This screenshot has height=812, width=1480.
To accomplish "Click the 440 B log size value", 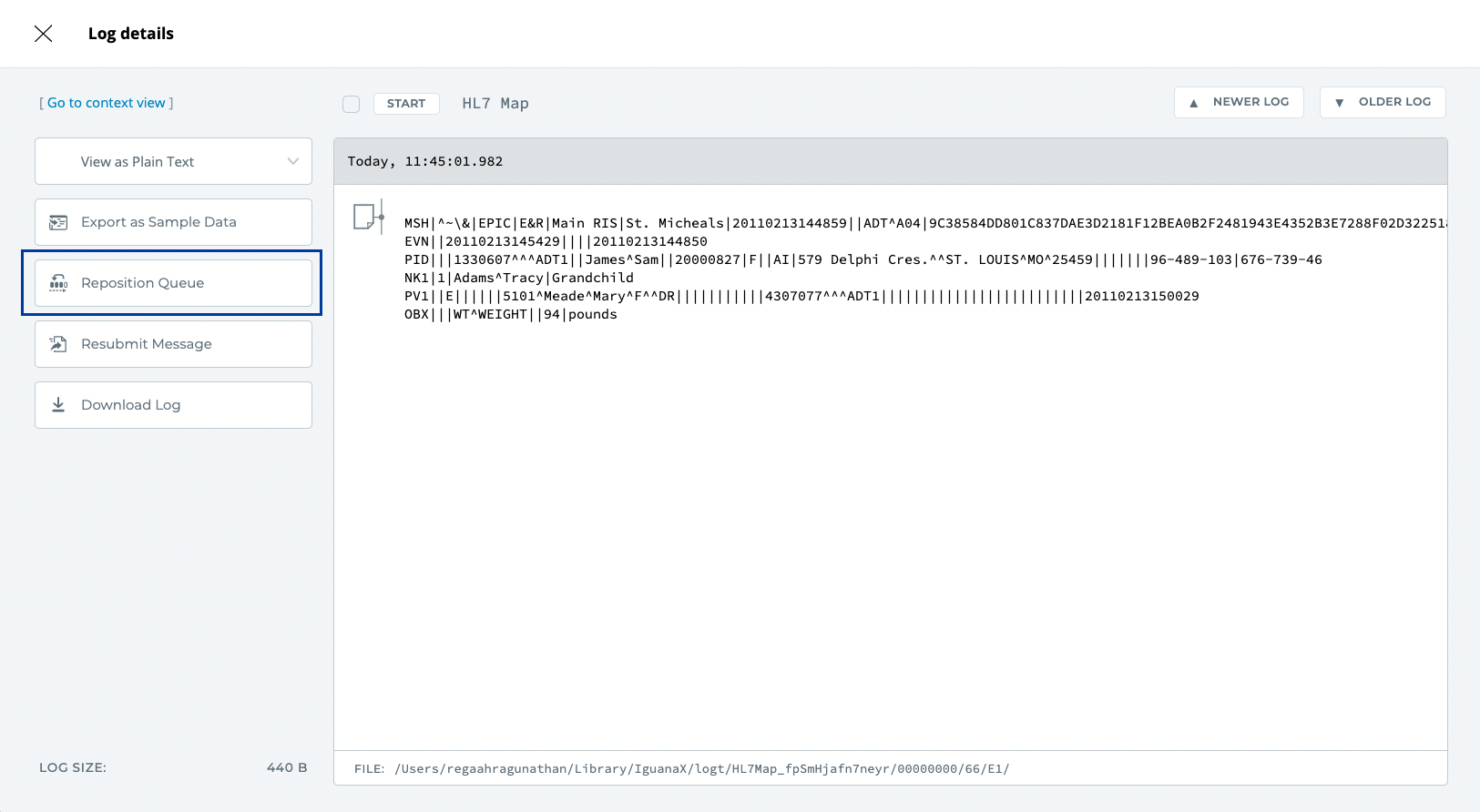I will [287, 767].
